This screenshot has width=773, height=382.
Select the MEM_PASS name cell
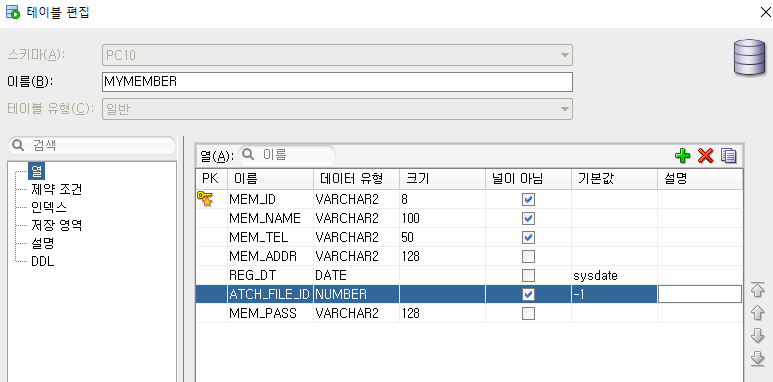point(270,313)
